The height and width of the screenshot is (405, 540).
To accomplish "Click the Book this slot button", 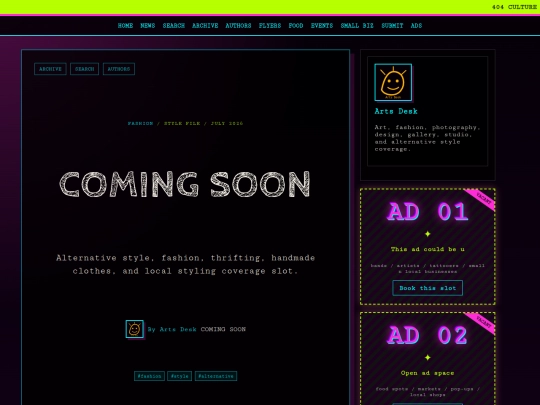I will [x=428, y=288].
